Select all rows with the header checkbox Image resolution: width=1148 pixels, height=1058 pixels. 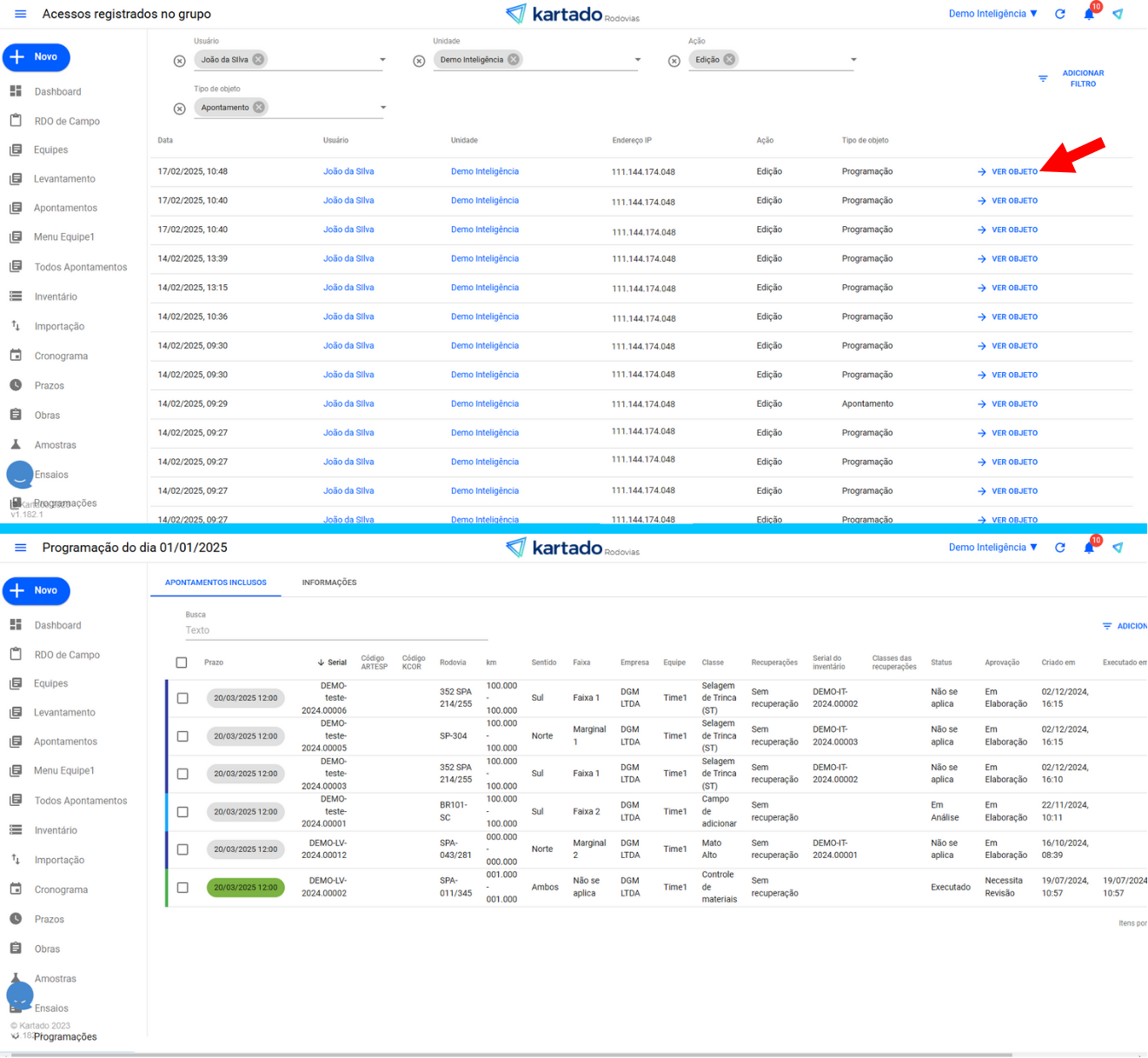coord(182,662)
